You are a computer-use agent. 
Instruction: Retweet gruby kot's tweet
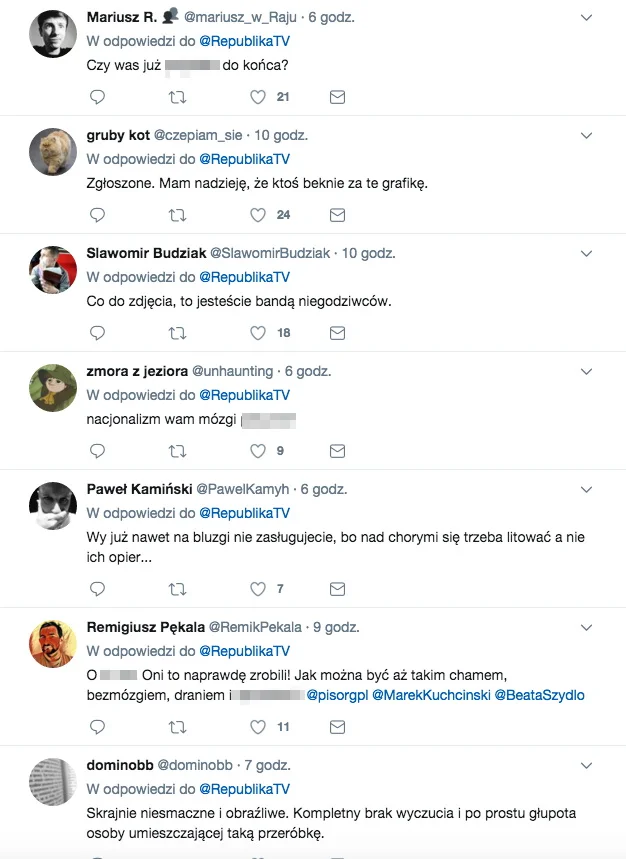177,215
